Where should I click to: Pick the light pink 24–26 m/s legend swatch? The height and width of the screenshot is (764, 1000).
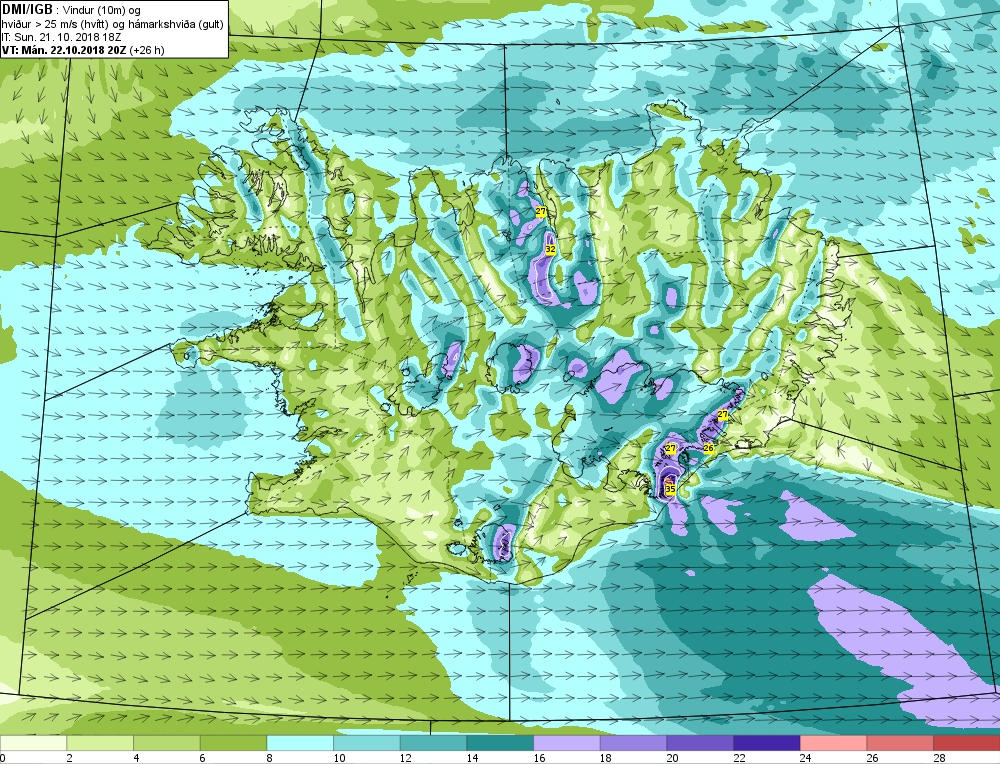(833, 743)
